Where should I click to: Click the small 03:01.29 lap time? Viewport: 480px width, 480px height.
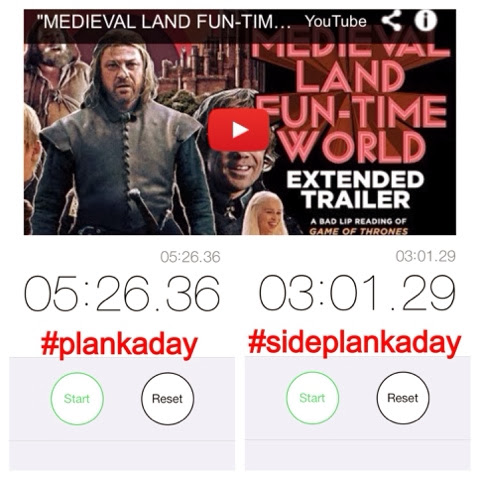pyautogui.click(x=426, y=256)
